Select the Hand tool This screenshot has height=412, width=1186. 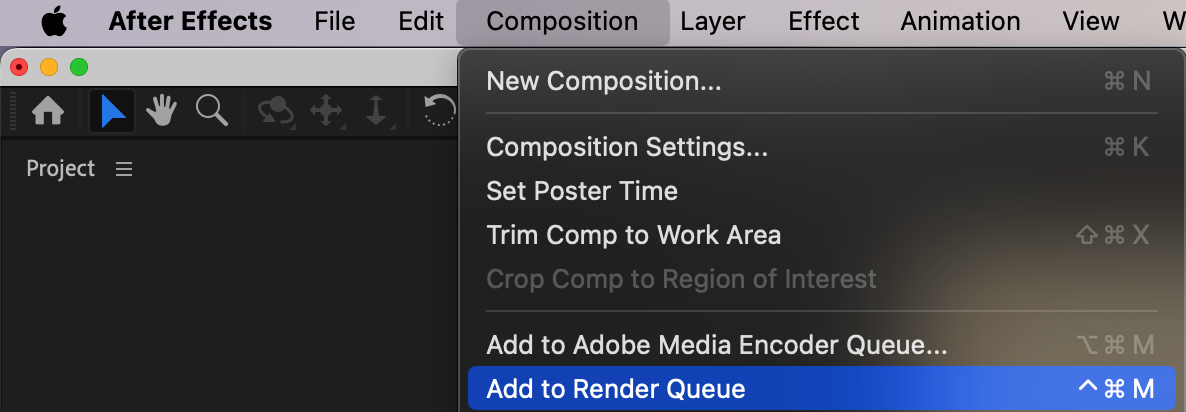(162, 111)
